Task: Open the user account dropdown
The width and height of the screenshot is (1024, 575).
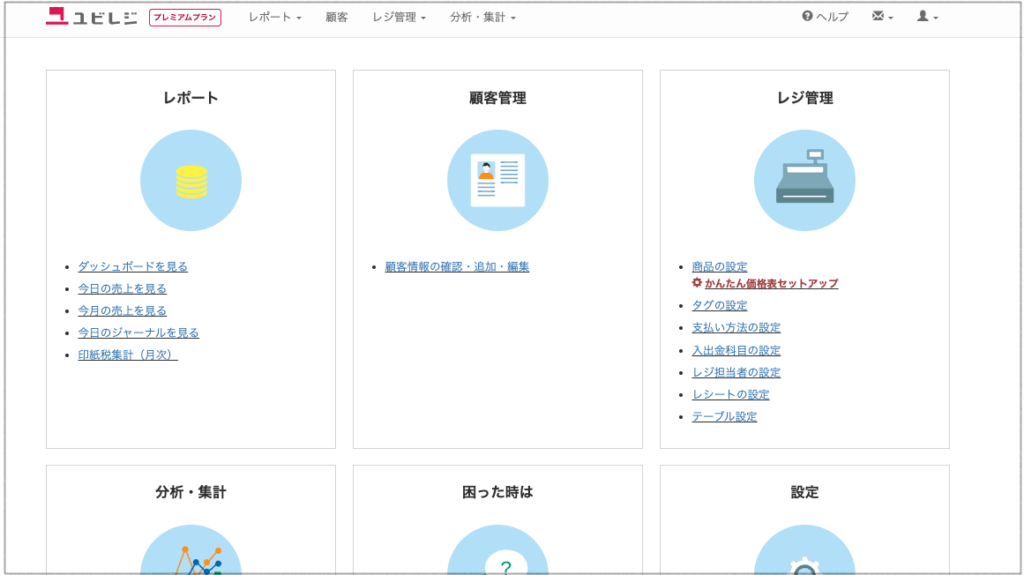Action: point(927,16)
